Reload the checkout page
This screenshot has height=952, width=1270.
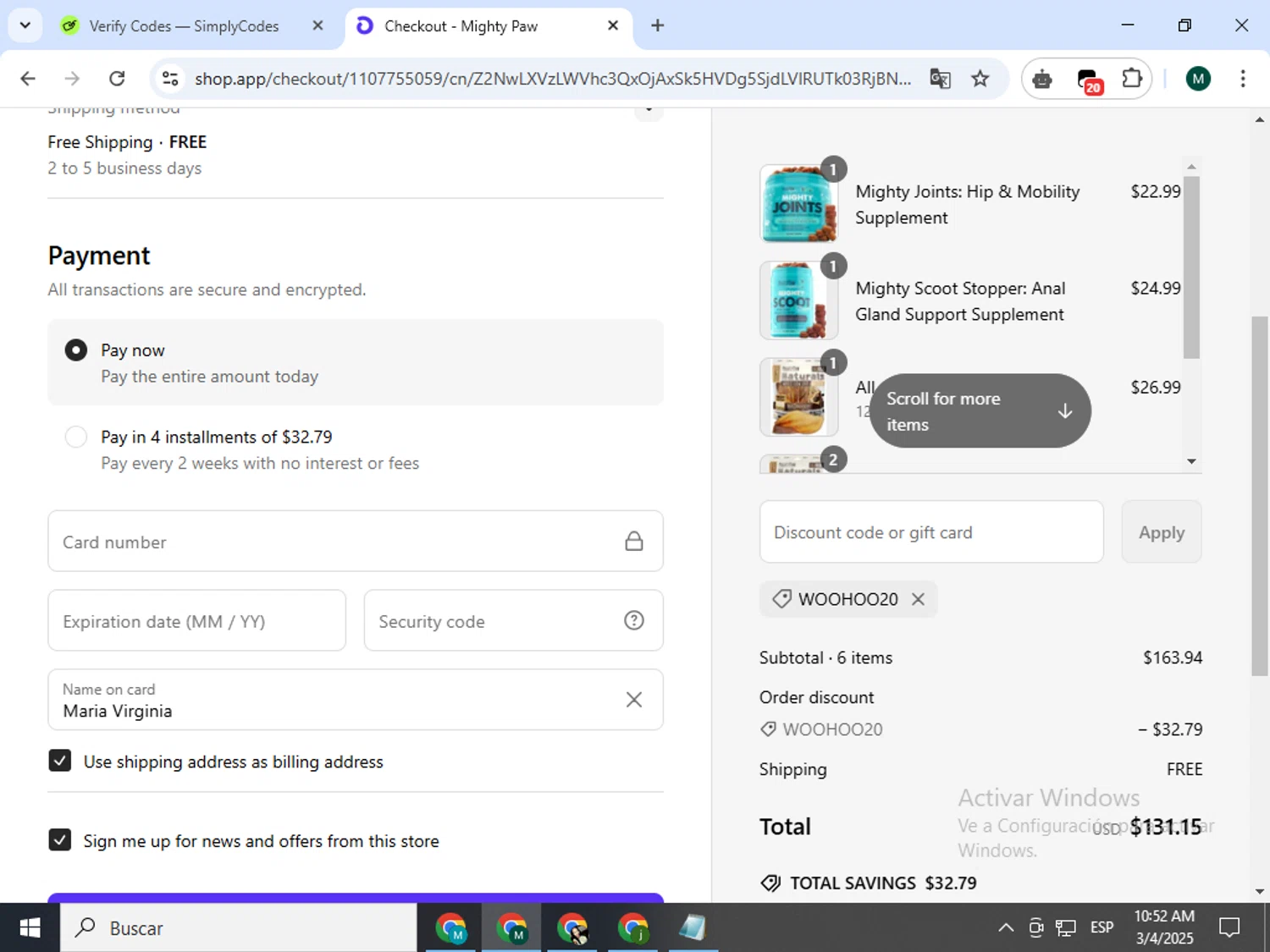tap(117, 79)
